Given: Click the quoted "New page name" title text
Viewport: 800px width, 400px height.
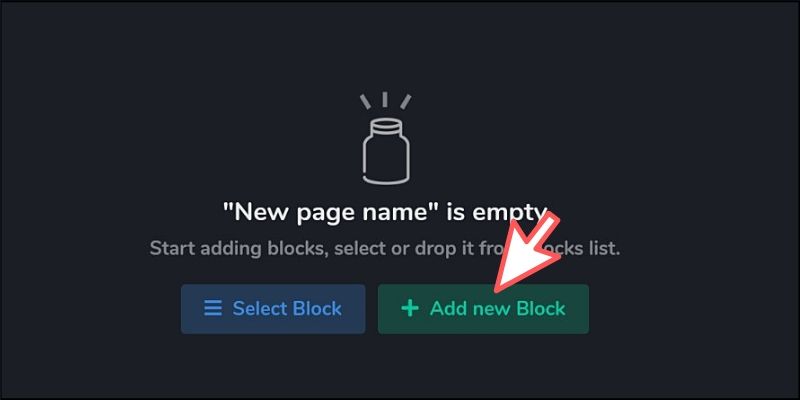Looking at the screenshot, I should coord(331,212).
